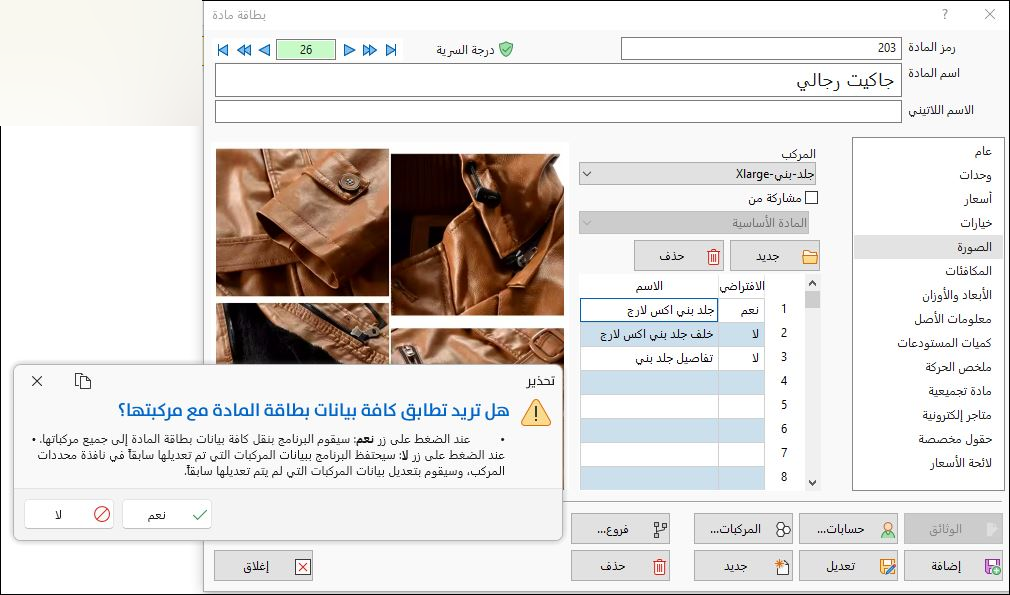This screenshot has height=595, width=1010.
Task: Go to next record arrow
Action: (349, 50)
